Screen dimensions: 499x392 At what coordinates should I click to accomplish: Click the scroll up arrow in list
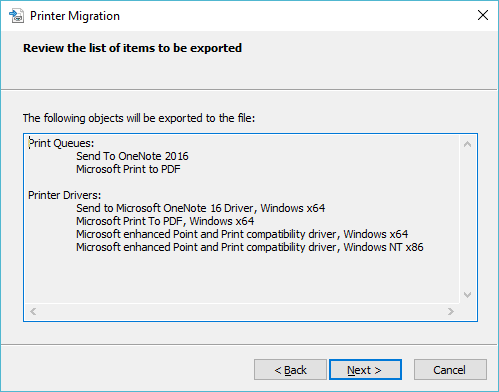coord(467,144)
